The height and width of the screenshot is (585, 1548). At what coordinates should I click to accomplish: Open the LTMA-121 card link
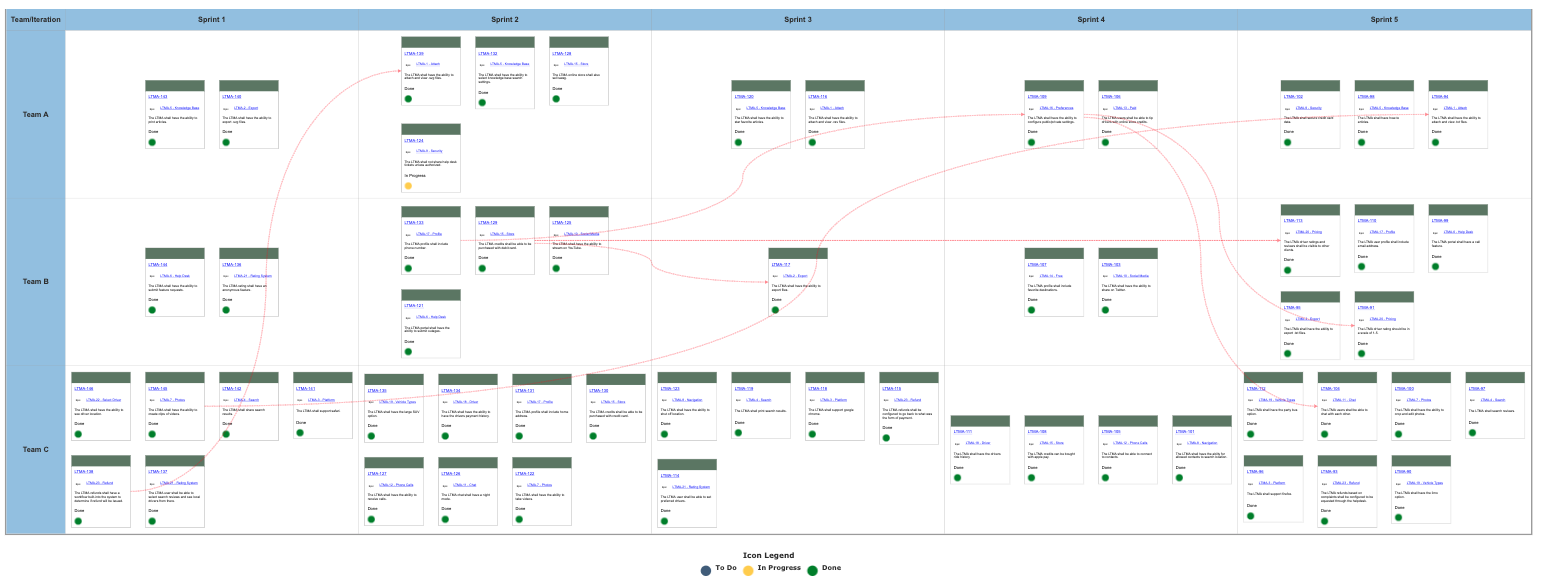coord(415,307)
